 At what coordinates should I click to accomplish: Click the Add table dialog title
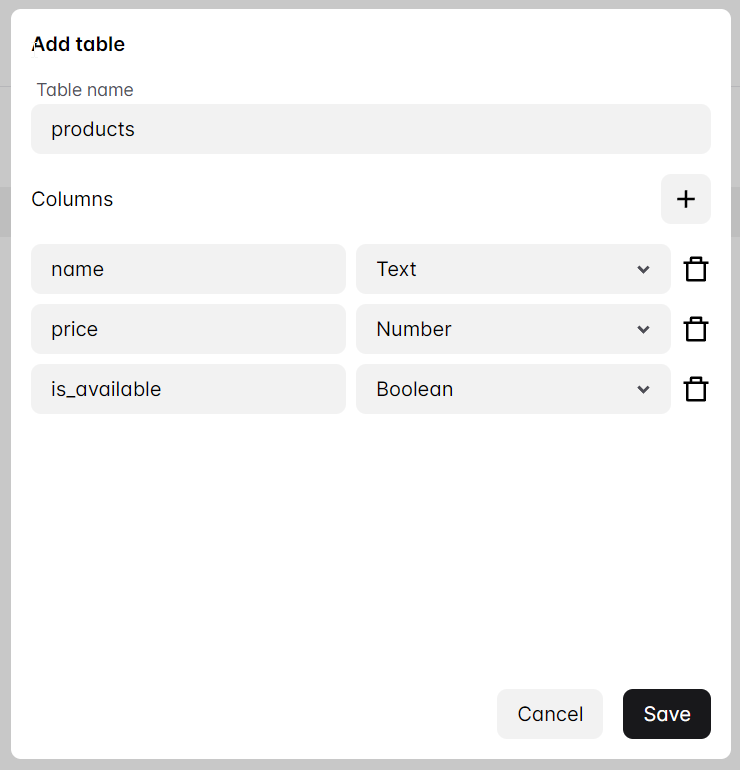tap(79, 44)
